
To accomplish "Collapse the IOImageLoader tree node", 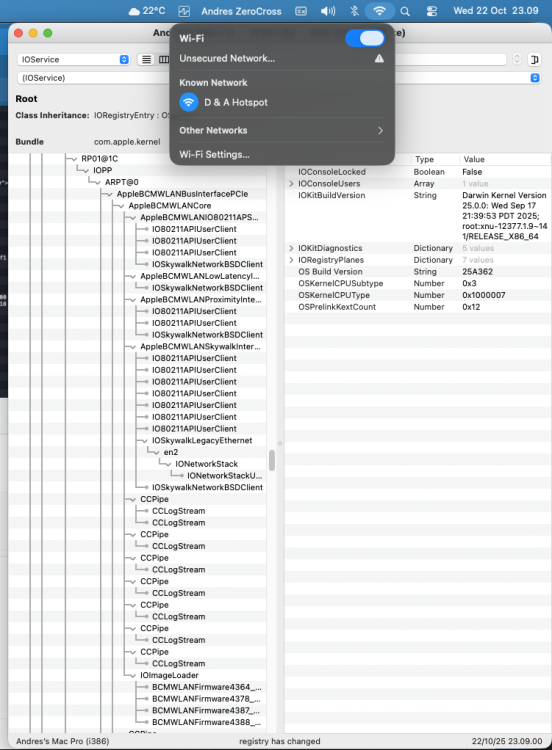I will 133,675.
